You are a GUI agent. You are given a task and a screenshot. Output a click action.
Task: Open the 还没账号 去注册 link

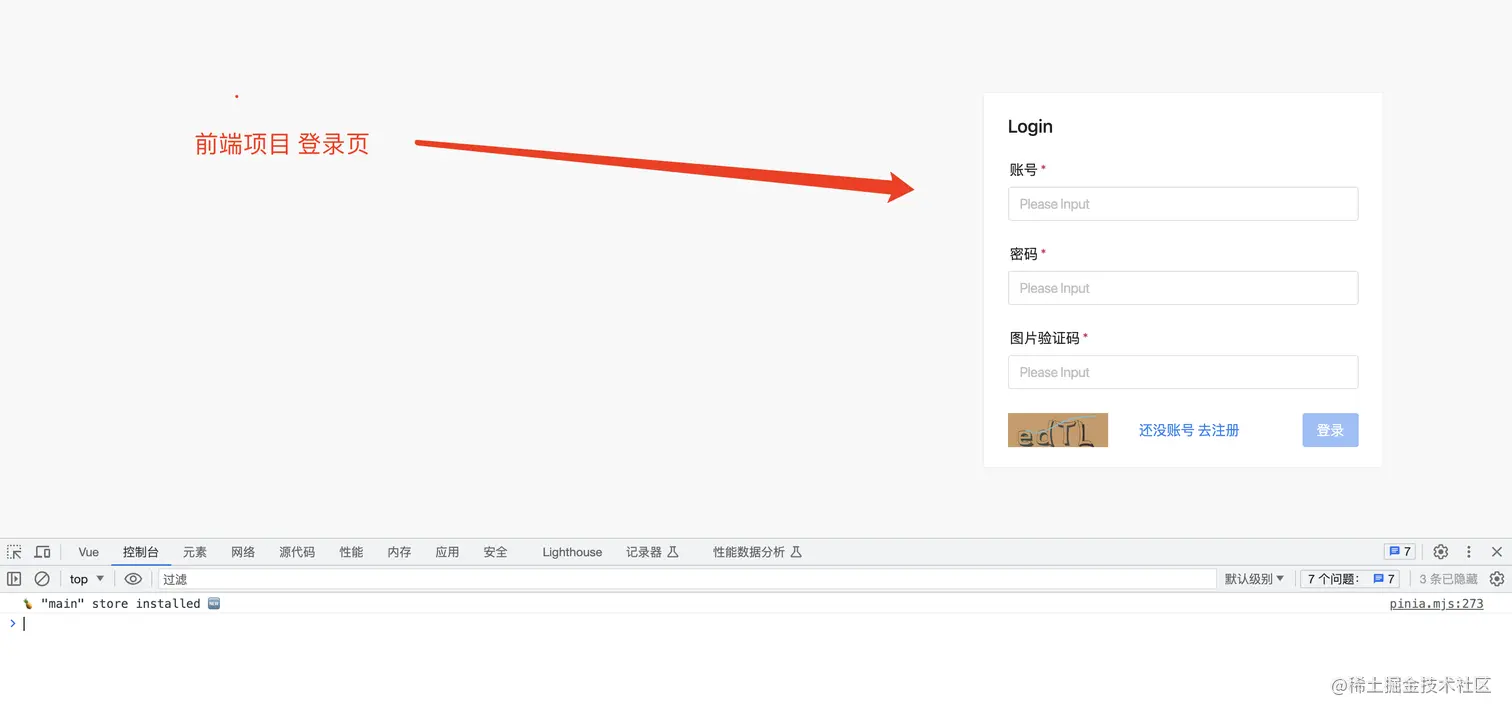[1189, 430]
